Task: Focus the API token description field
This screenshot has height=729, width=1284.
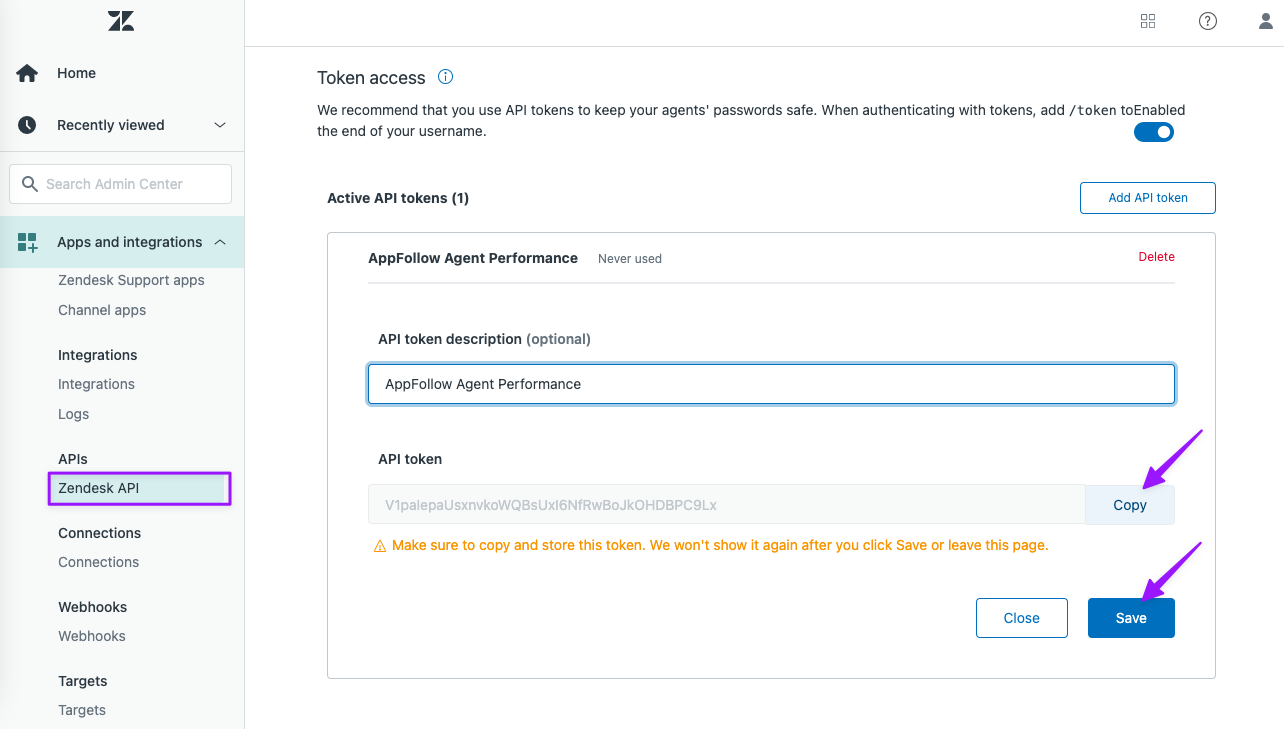Action: 771,384
